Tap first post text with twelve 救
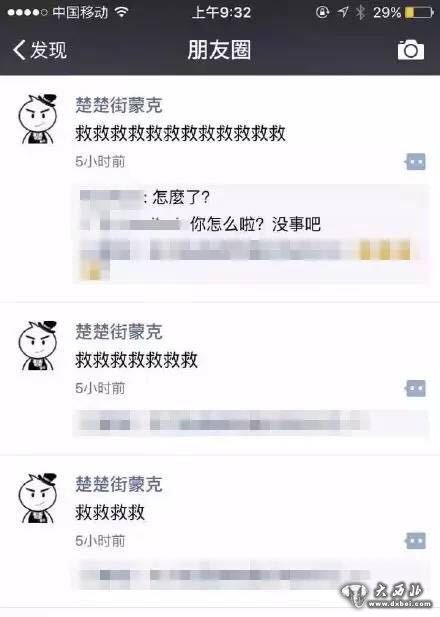 [181, 133]
